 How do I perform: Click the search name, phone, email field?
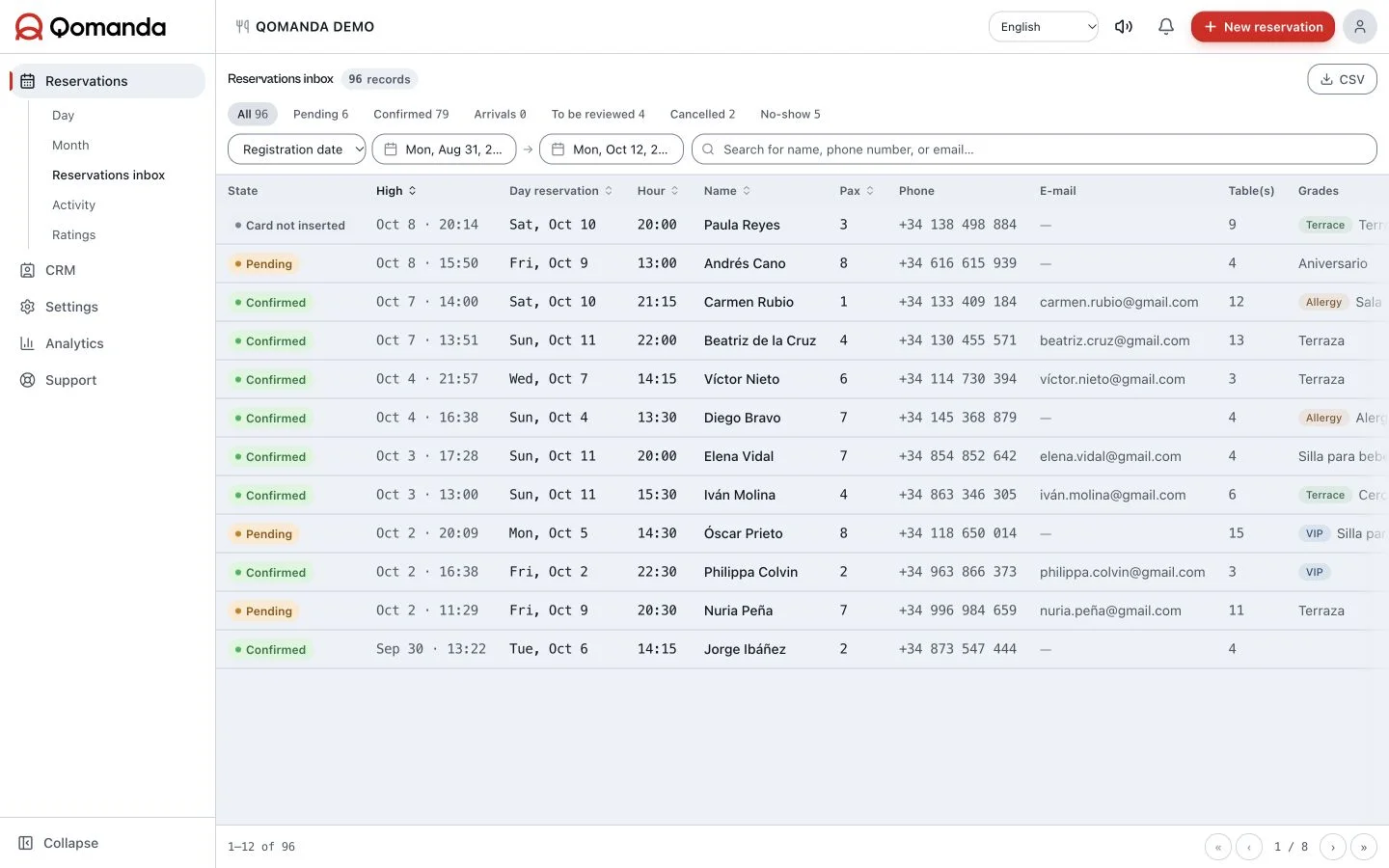(x=1034, y=149)
